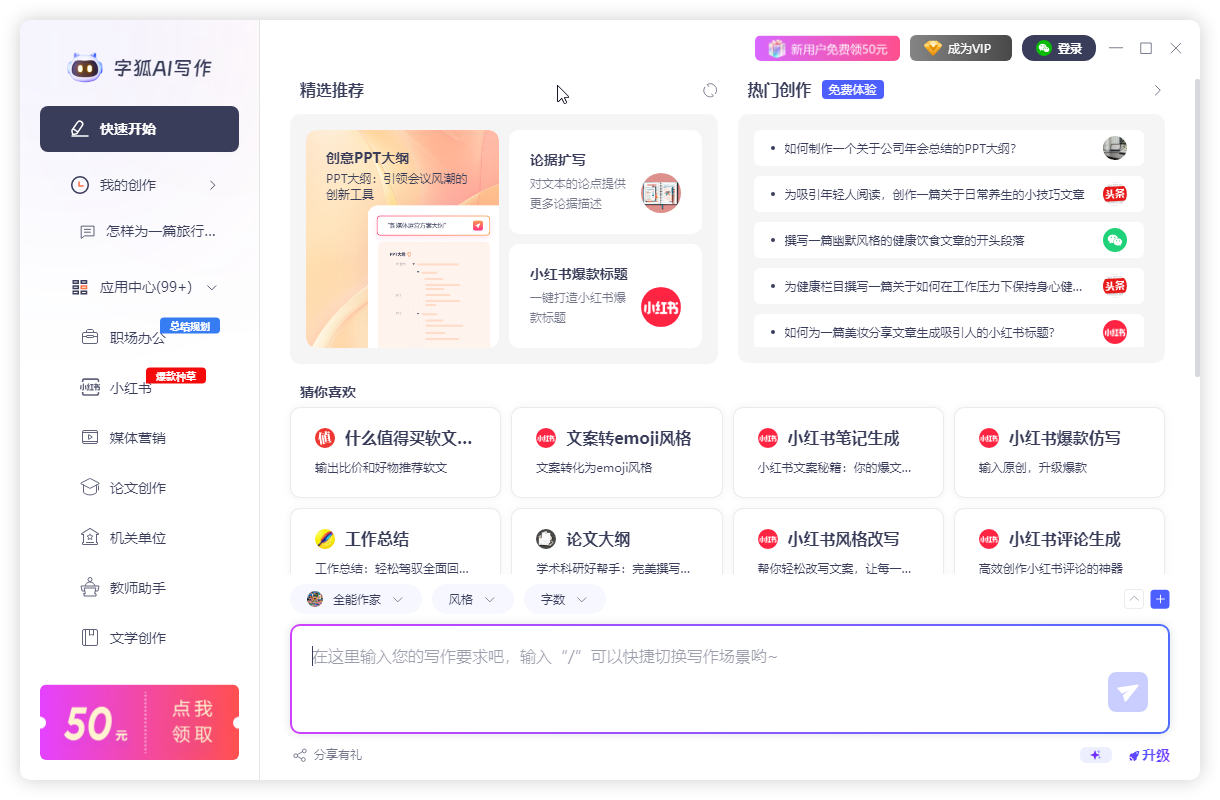
Task: Open 媒体营销 category
Action: tap(139, 437)
